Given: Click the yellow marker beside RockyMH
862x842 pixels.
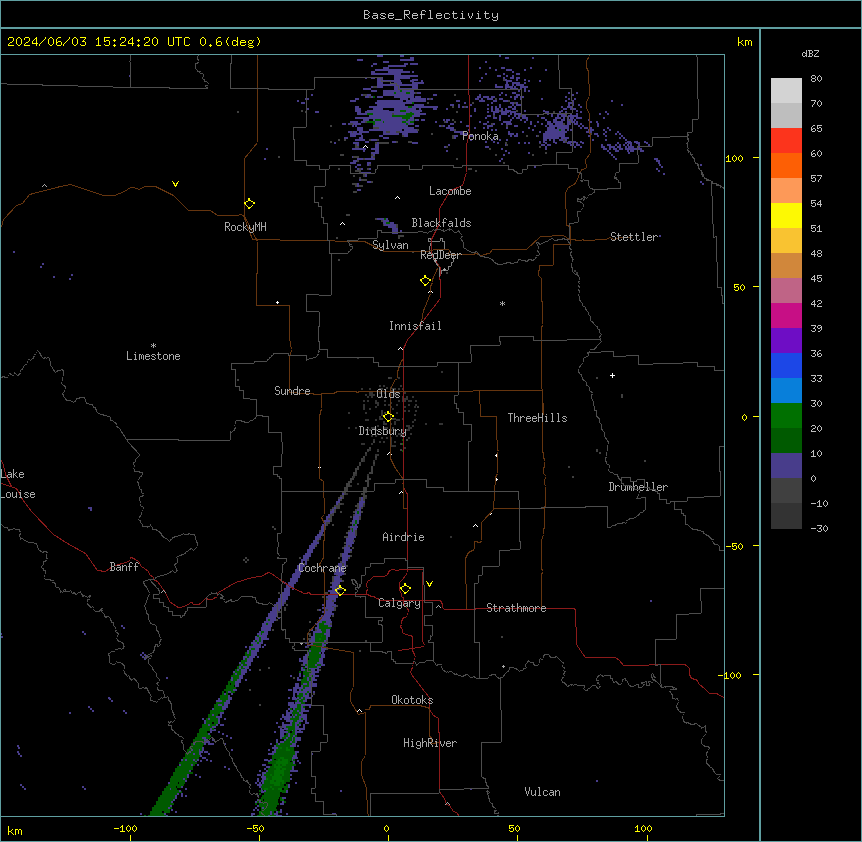Looking at the screenshot, I should [x=250, y=204].
